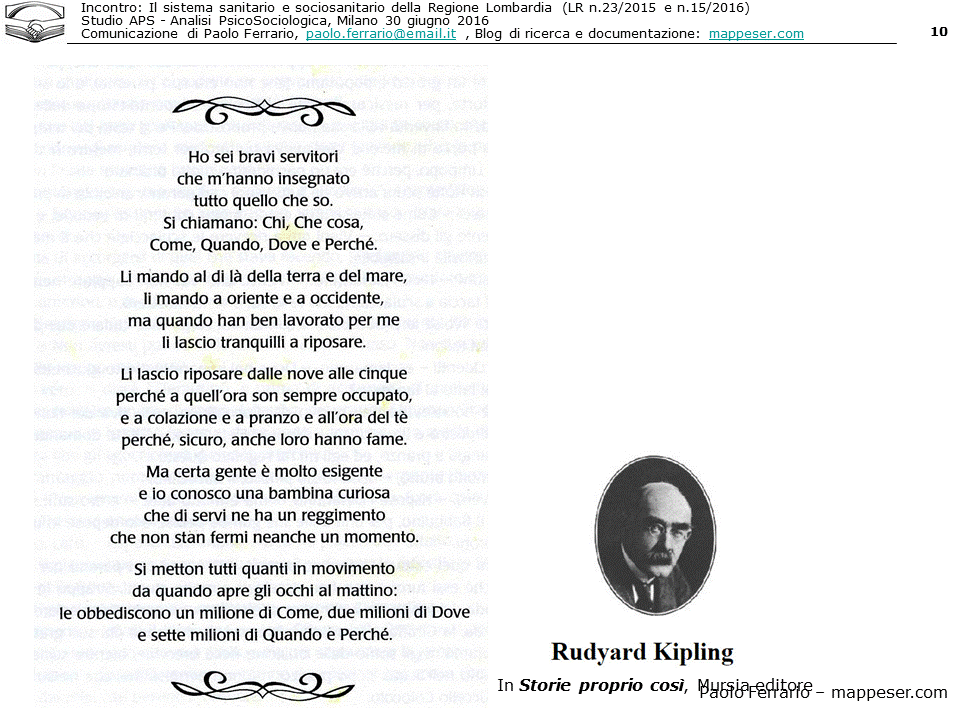Screen dimensions: 960x720
Task: Select the line 'Ma certa gente è molto esigente'
Action: (263, 471)
